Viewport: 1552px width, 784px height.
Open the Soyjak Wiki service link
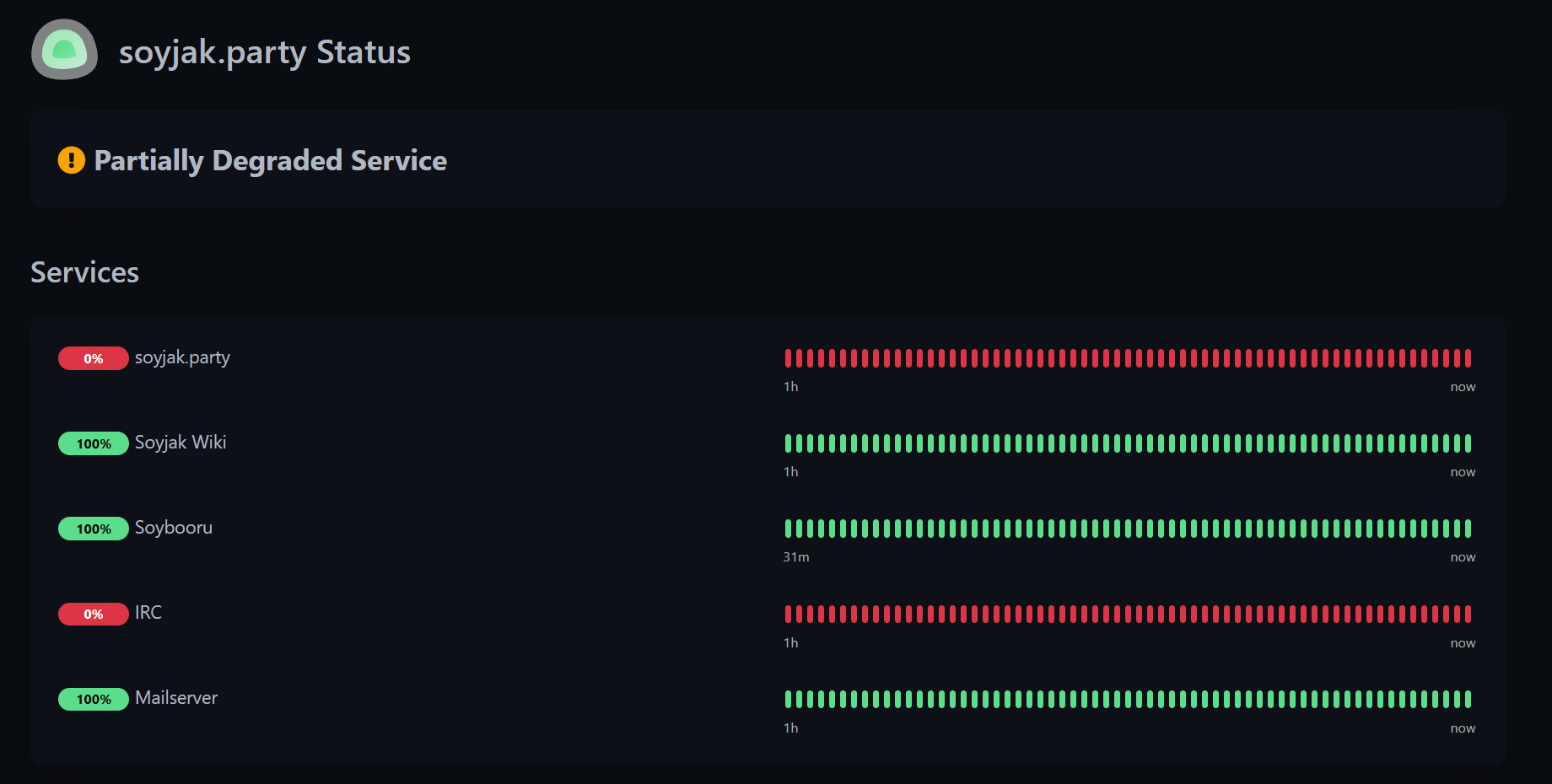pyautogui.click(x=181, y=443)
